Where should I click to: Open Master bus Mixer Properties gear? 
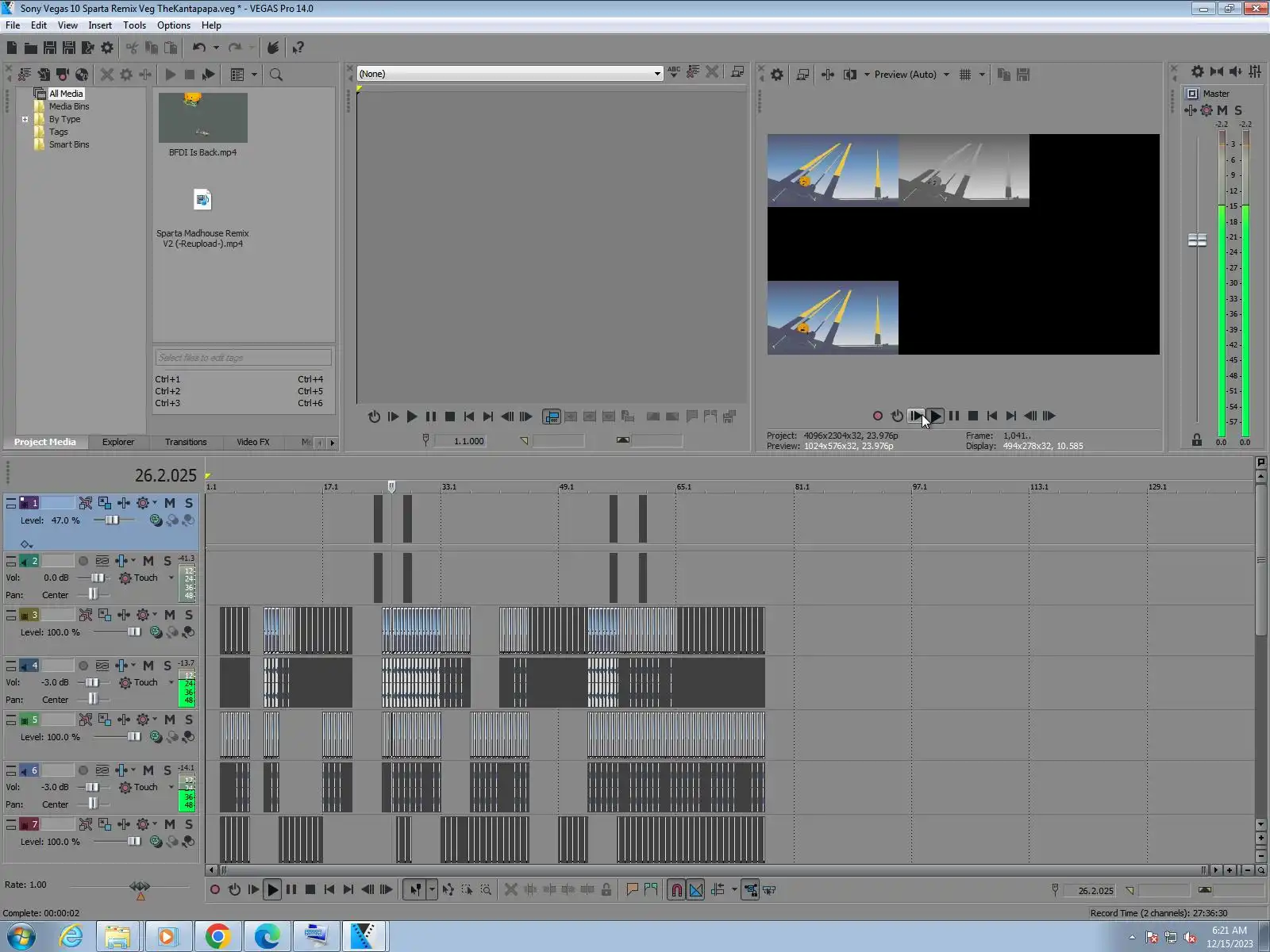click(1197, 71)
